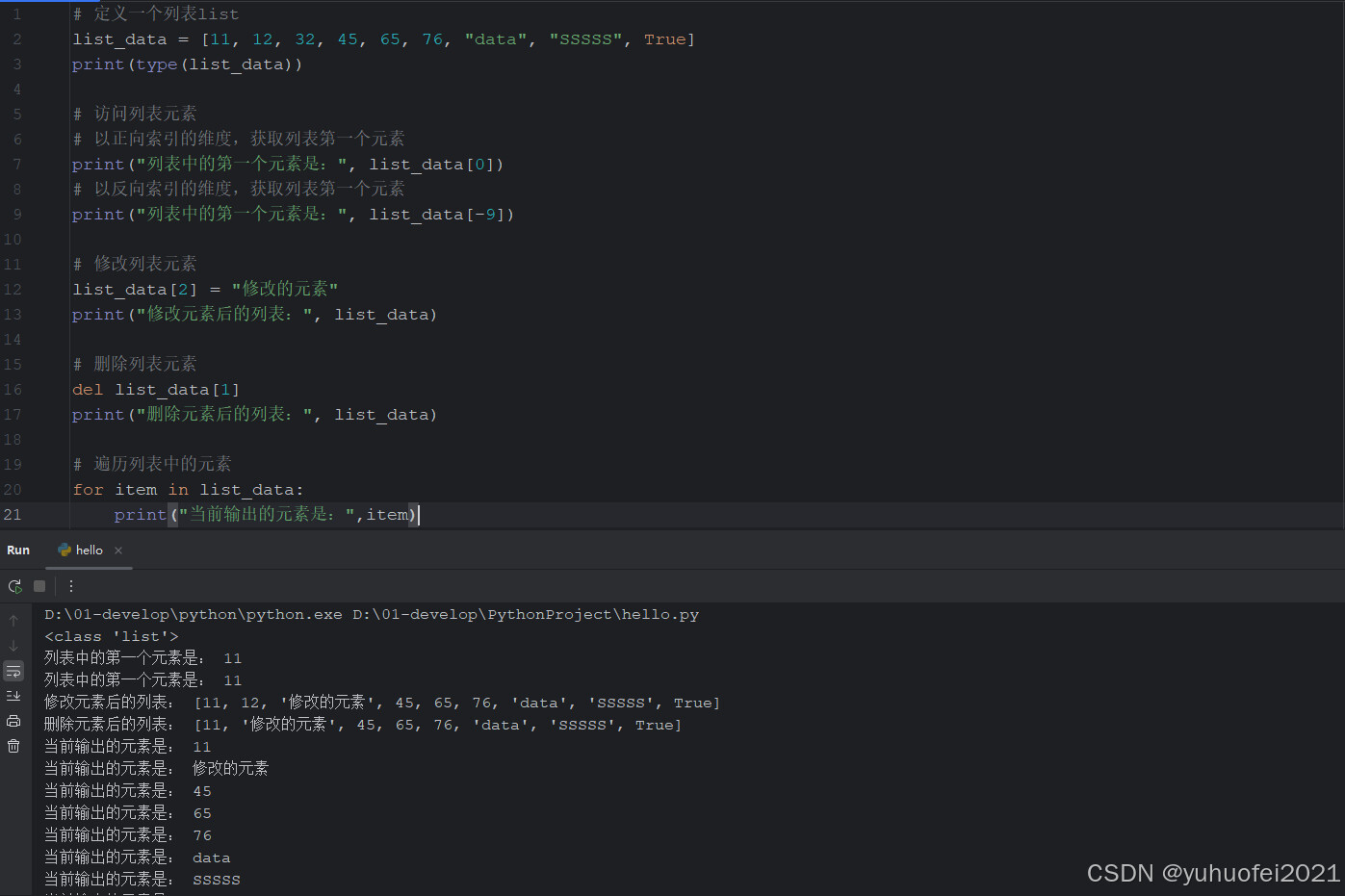
Task: Click the 'del list_data[1]' statement
Action: [156, 390]
